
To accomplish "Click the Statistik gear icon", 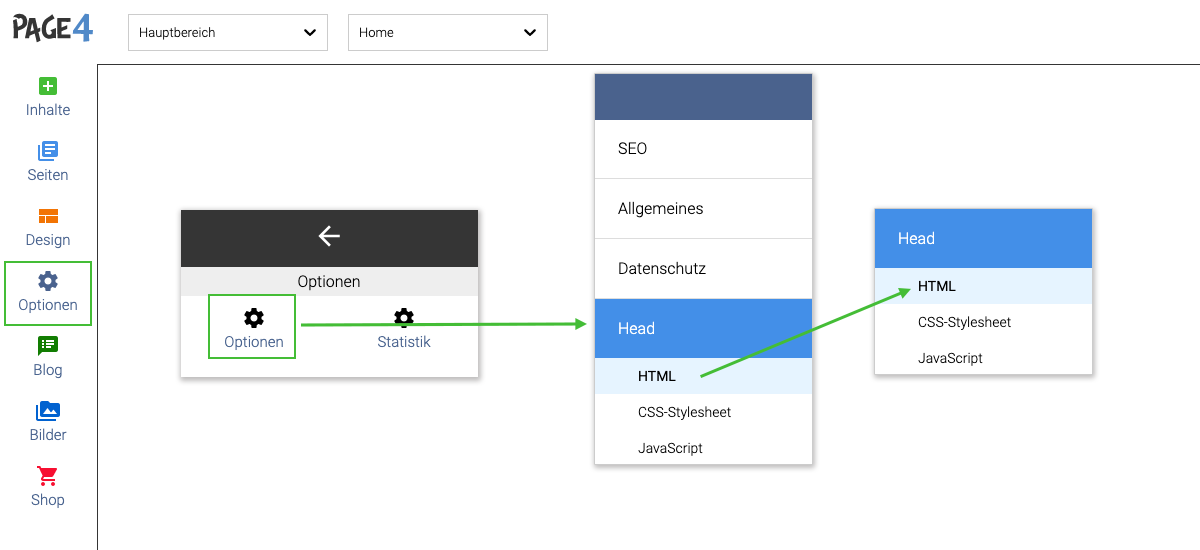I will [x=403, y=318].
